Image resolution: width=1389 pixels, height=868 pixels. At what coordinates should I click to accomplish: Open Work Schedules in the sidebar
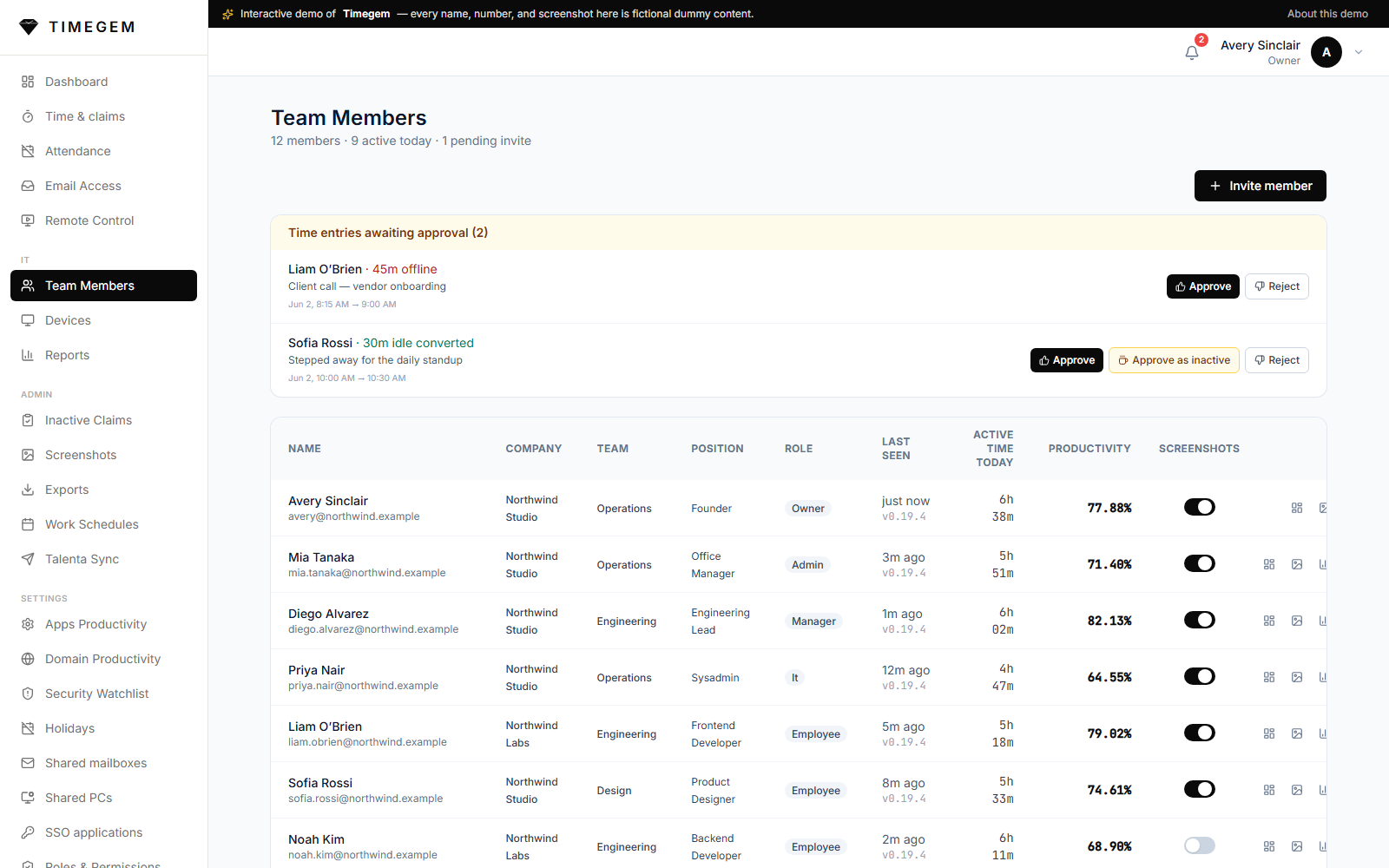(103, 524)
